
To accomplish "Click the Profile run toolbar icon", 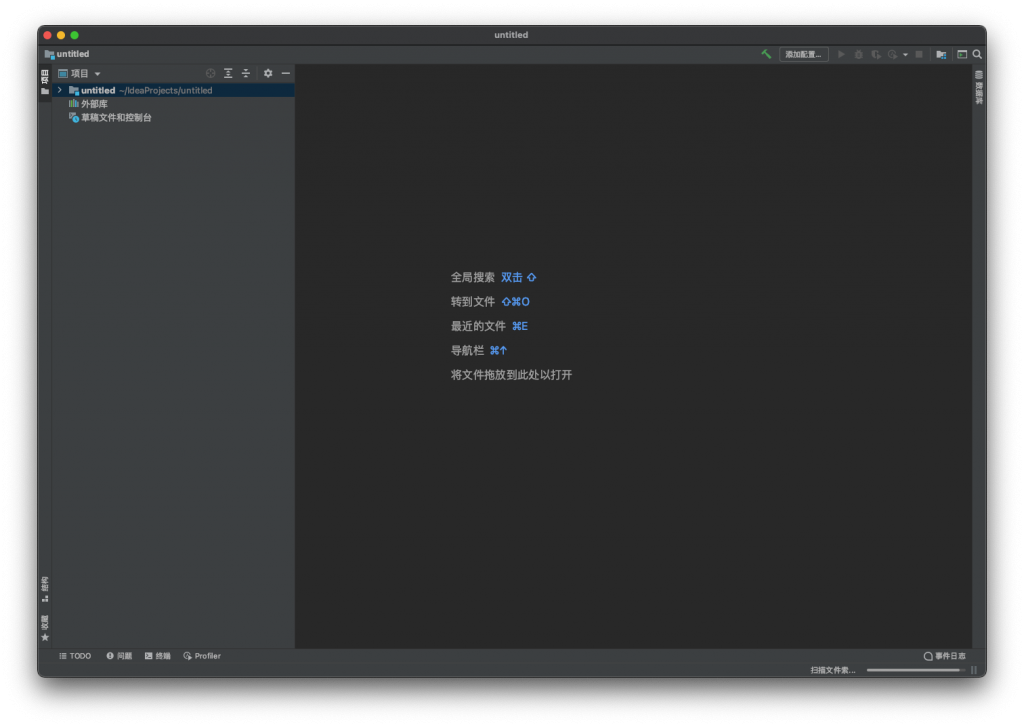I will point(892,54).
